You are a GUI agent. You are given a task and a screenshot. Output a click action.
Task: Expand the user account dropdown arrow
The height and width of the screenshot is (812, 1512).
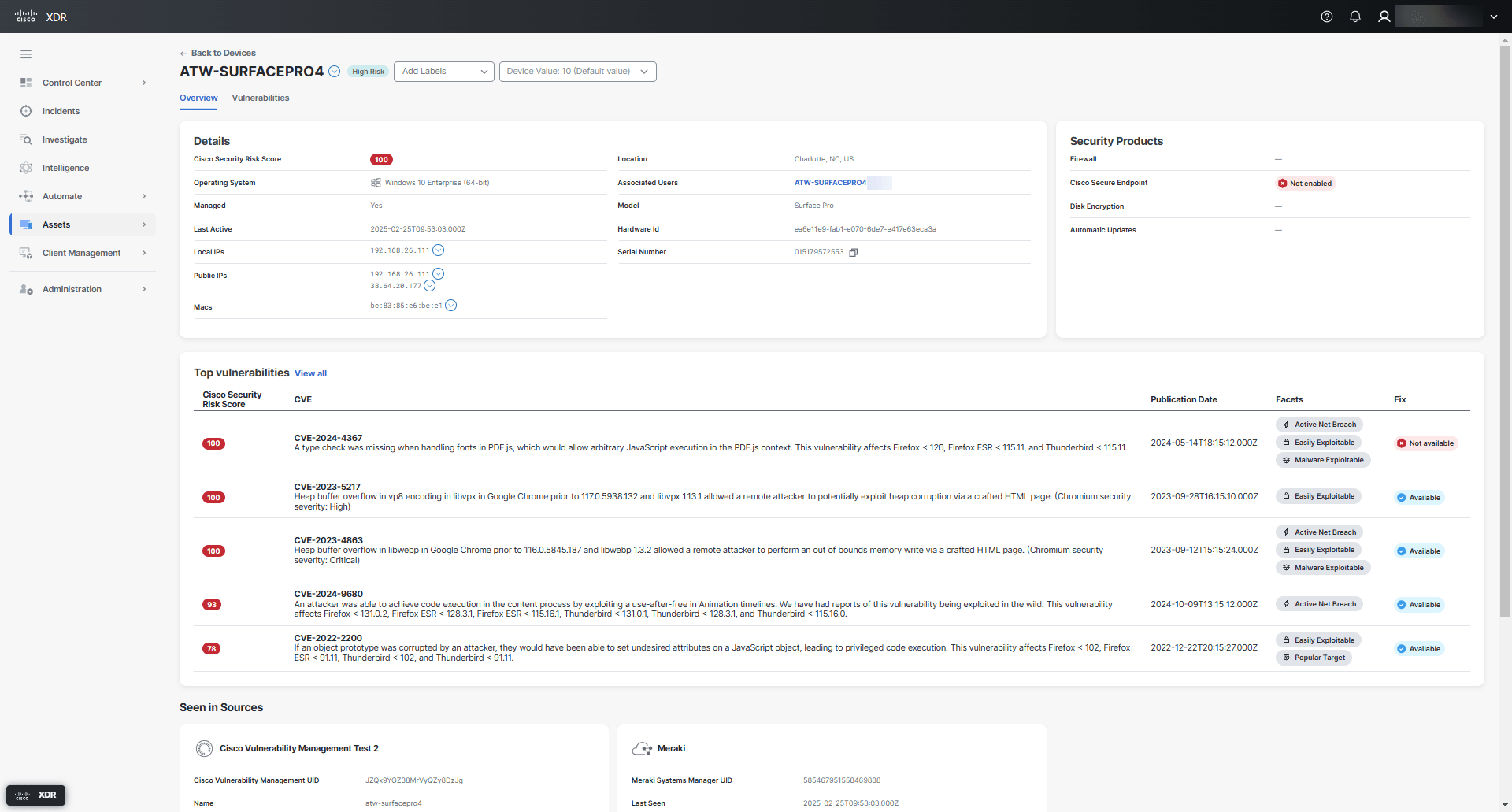1494,17
